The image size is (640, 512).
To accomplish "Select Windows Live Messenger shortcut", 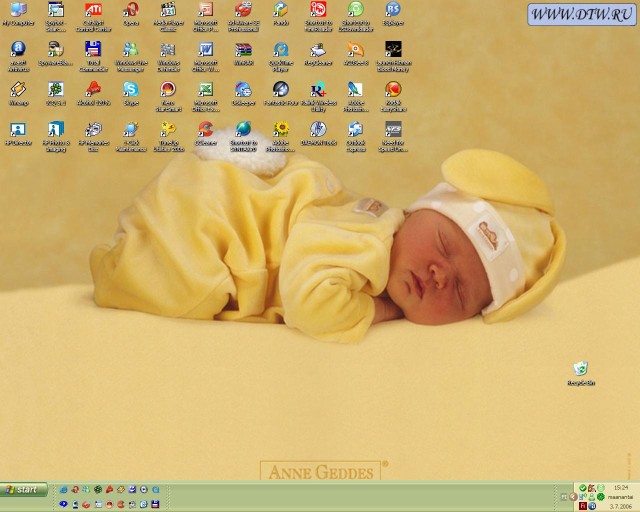I will pyautogui.click(x=131, y=56).
